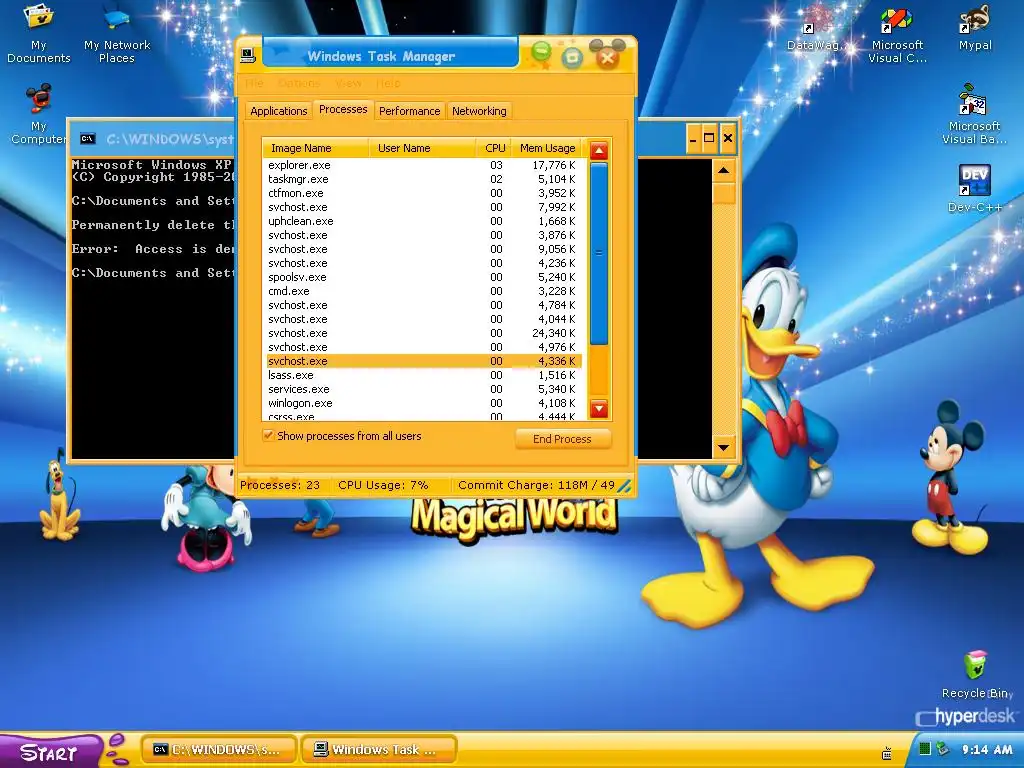This screenshot has width=1024, height=768.
Task: Click command prompt scroll down arrow
Action: (x=723, y=447)
